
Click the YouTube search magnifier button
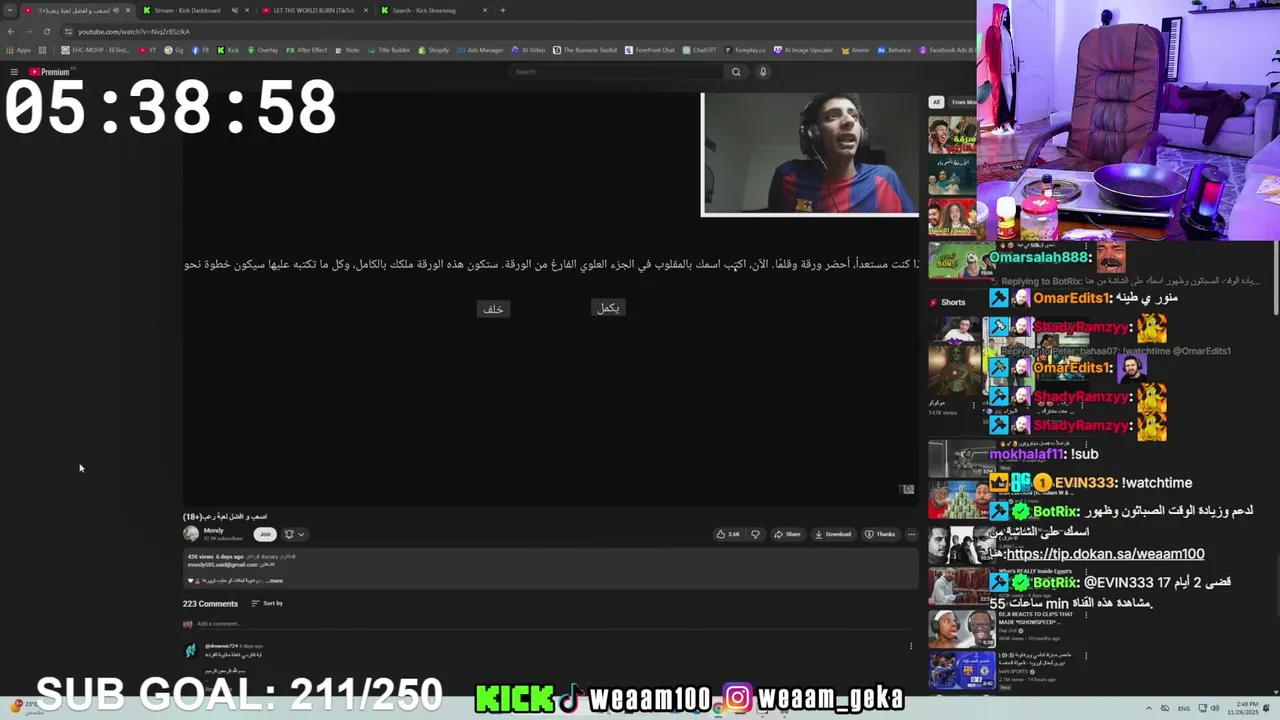(736, 72)
